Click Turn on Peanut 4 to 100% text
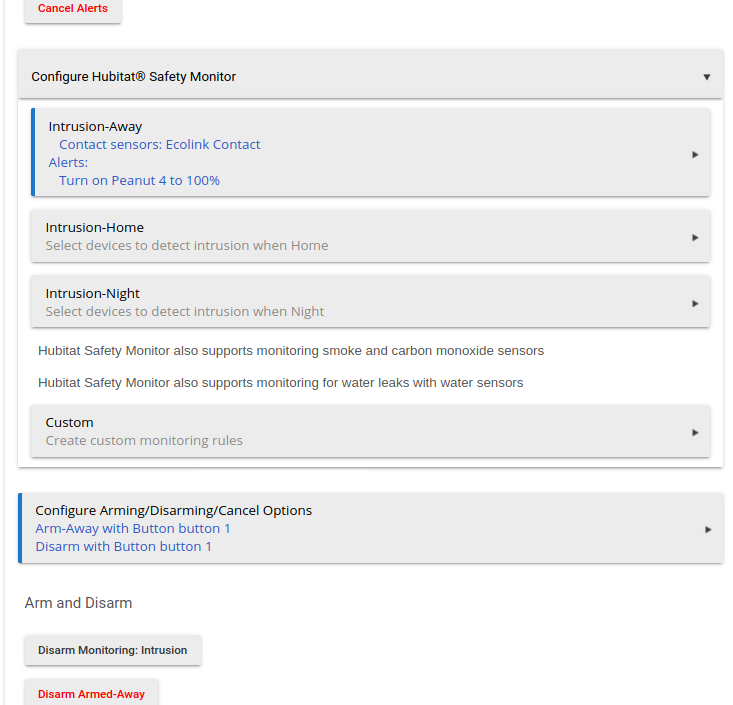 tap(139, 180)
